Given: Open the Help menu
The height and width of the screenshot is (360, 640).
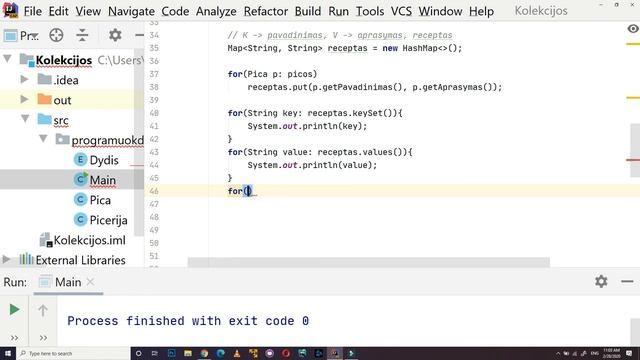Looking at the screenshot, I should pos(481,11).
